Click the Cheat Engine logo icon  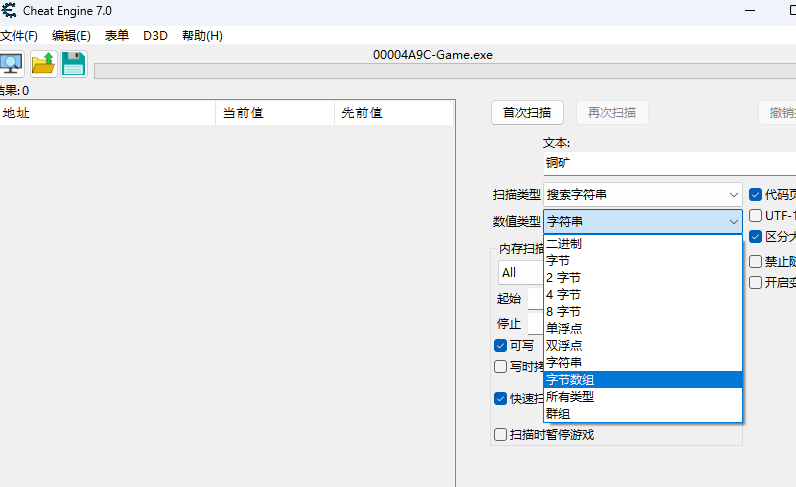[9, 11]
